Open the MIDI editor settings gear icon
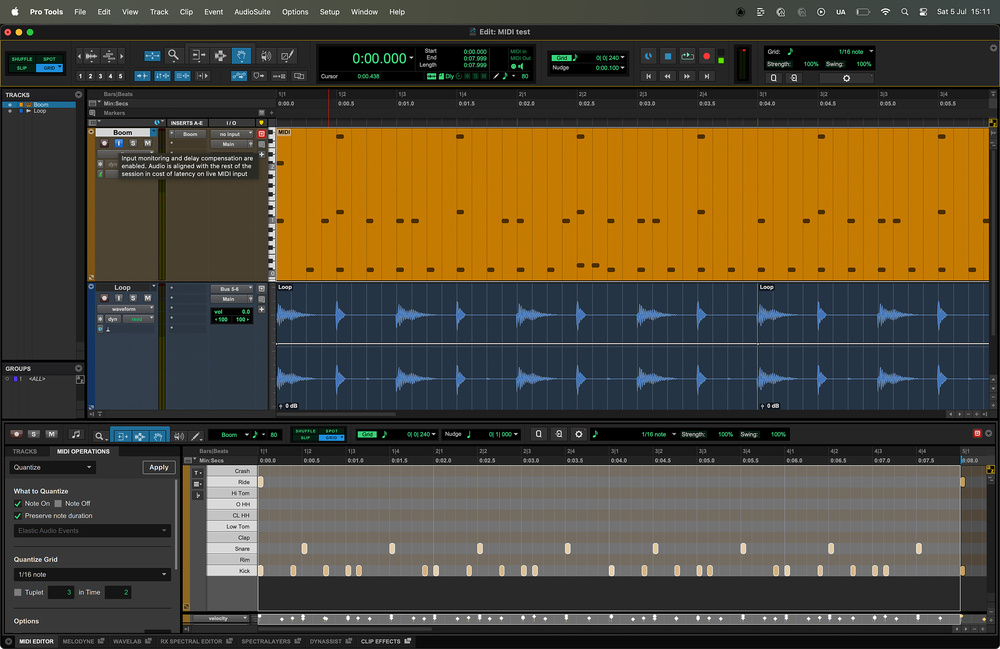The height and width of the screenshot is (649, 1000). (577, 434)
